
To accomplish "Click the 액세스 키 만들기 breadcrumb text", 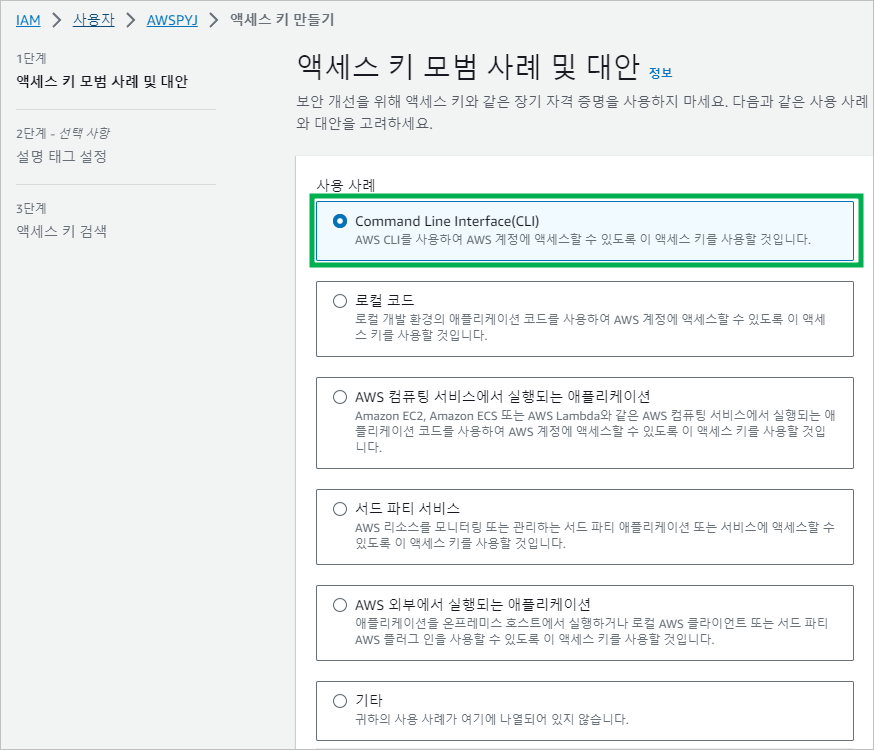I will [282, 20].
